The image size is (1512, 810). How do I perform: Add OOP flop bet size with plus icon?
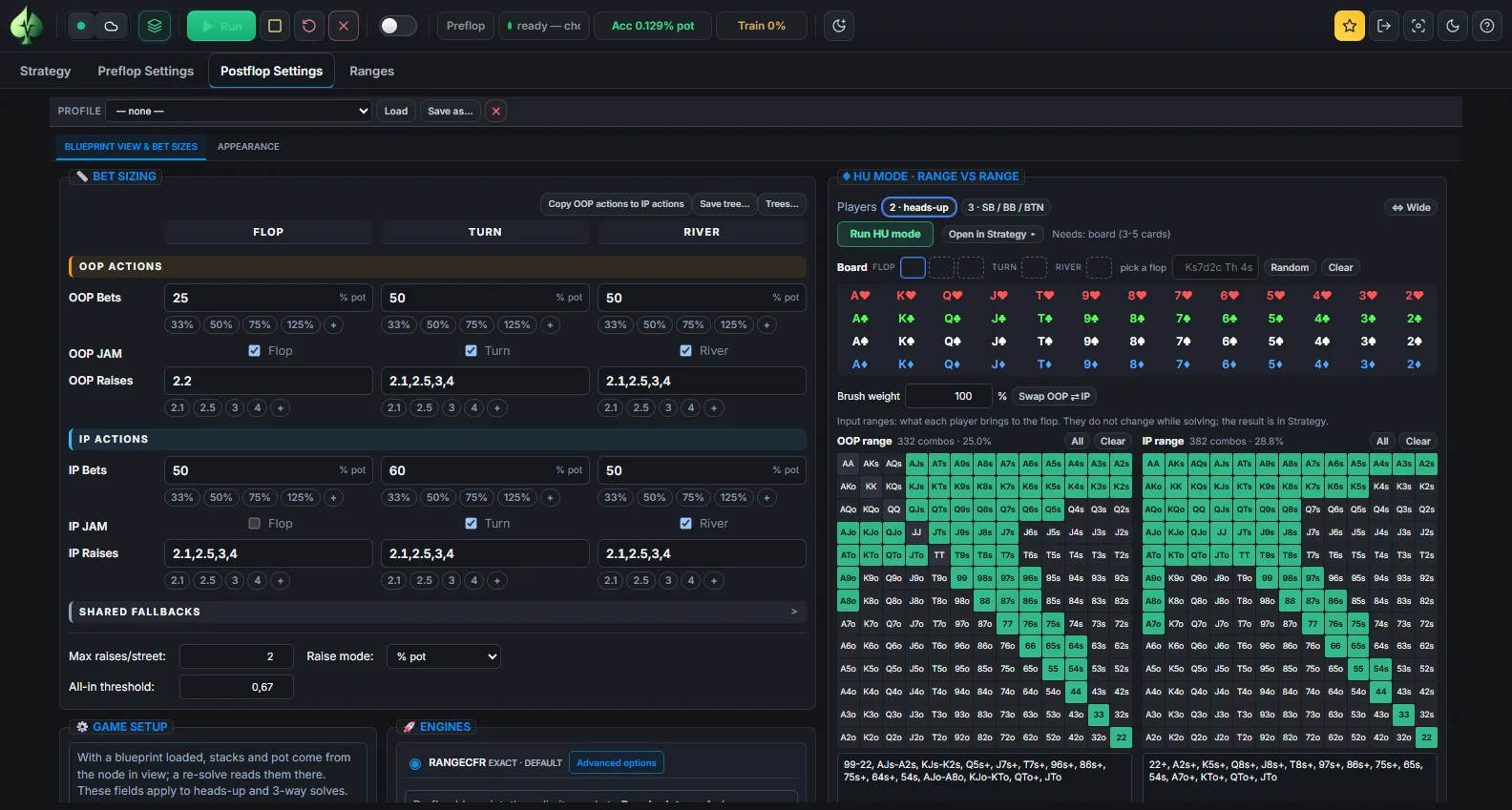(333, 324)
